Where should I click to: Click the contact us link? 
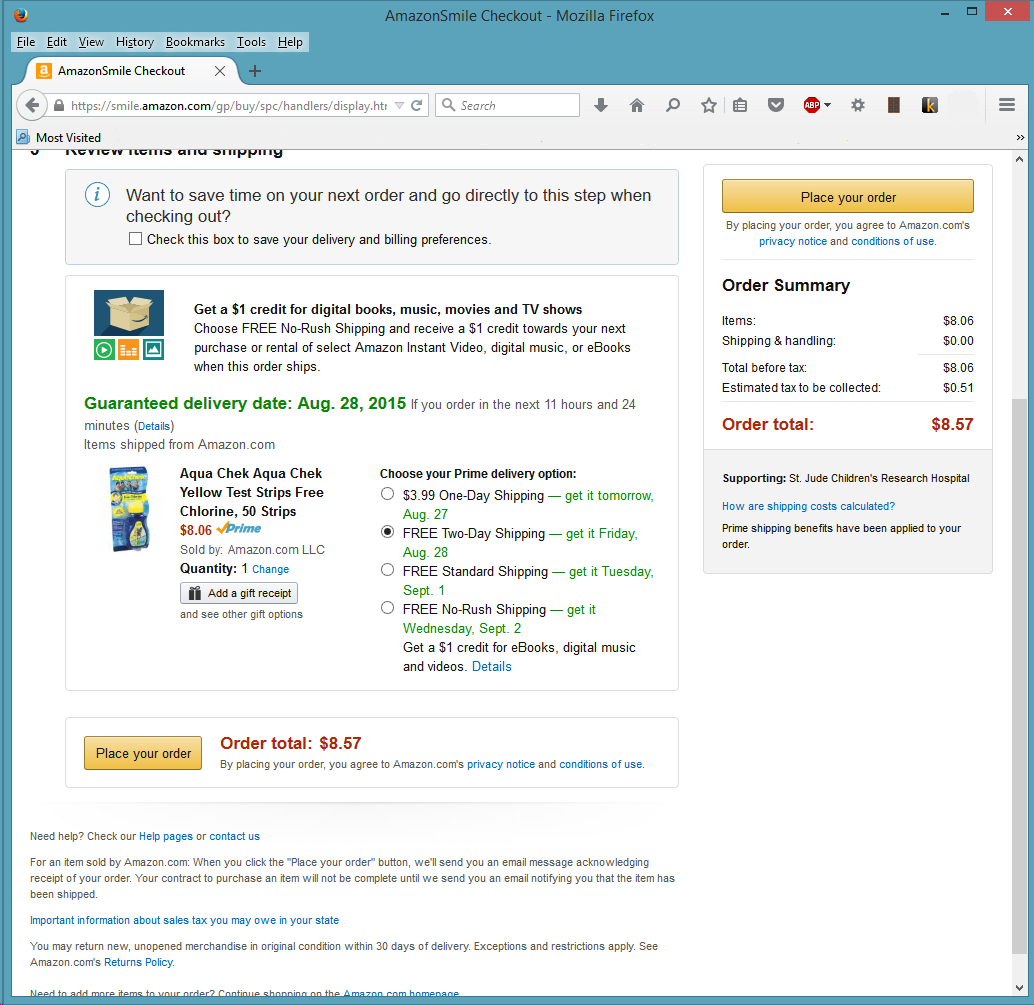tap(234, 836)
